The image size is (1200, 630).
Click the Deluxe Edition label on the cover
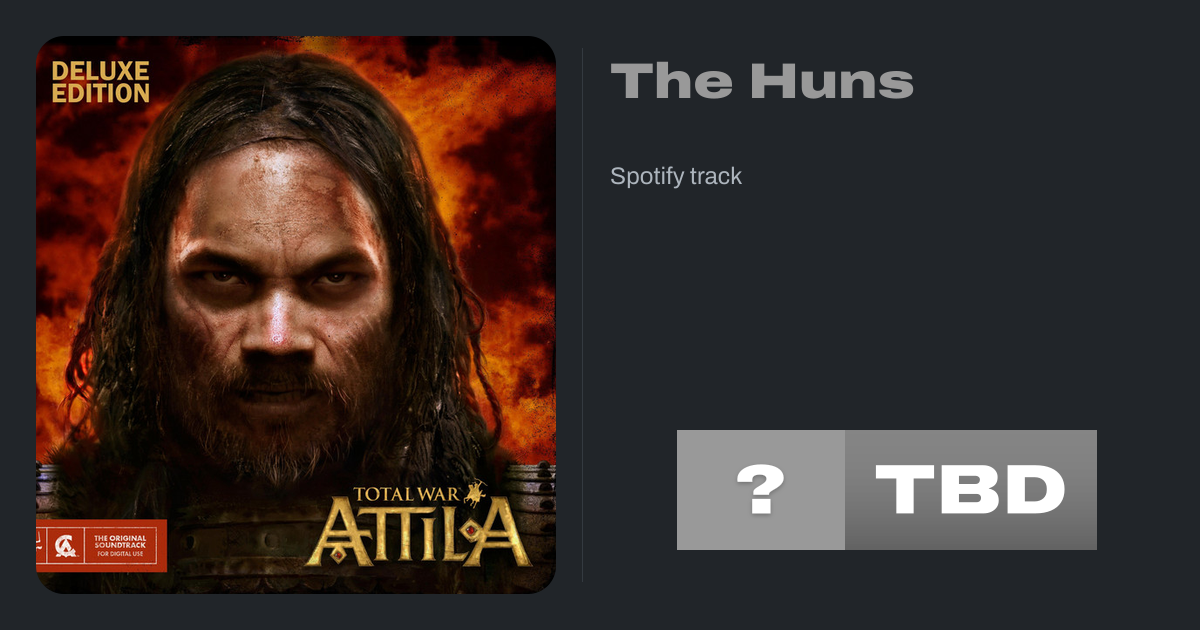coord(100,82)
